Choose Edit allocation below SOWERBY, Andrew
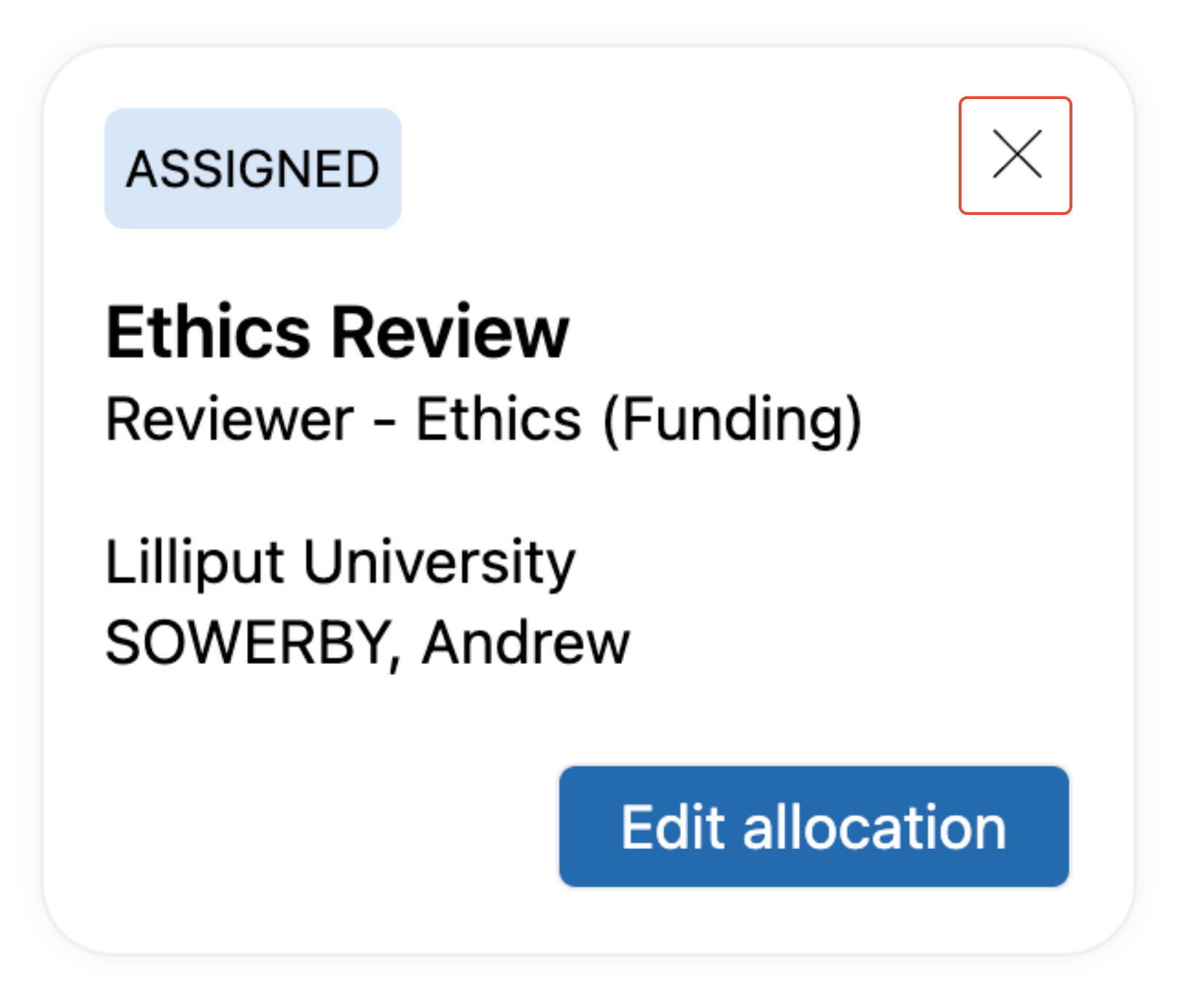Viewport: 1181px width, 1008px height. 814,827
